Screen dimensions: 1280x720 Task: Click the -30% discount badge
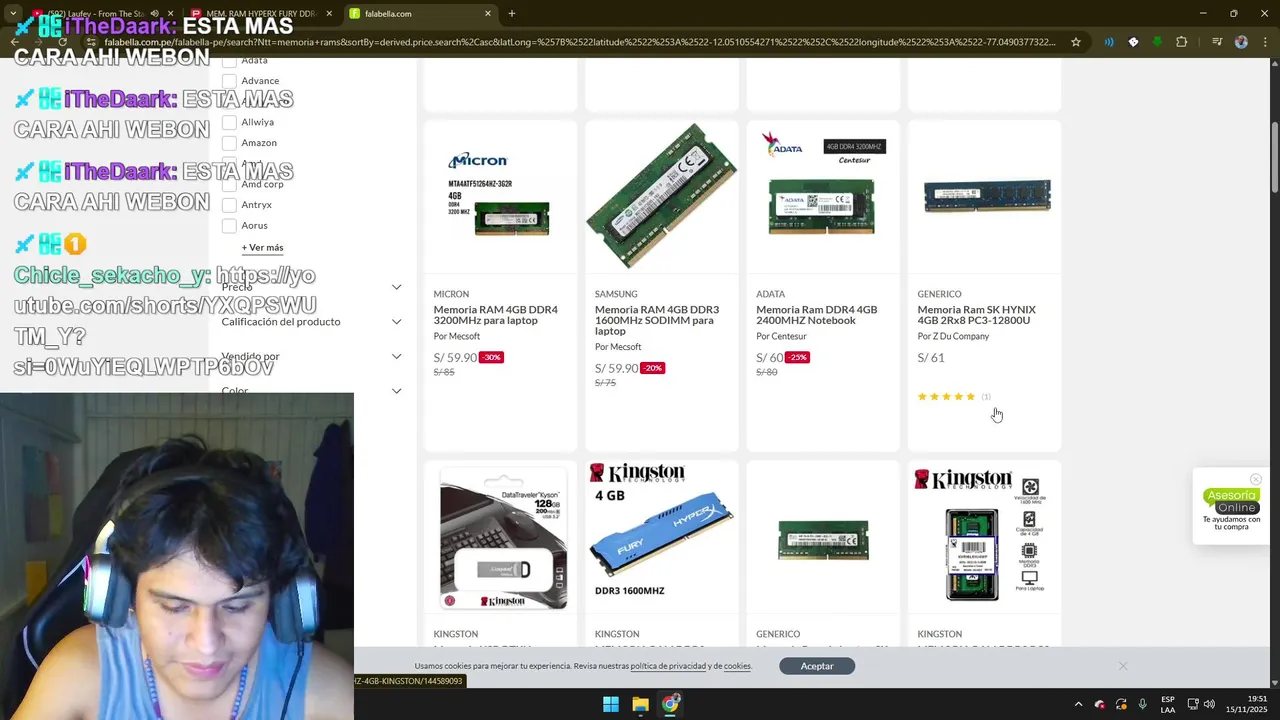[491, 357]
